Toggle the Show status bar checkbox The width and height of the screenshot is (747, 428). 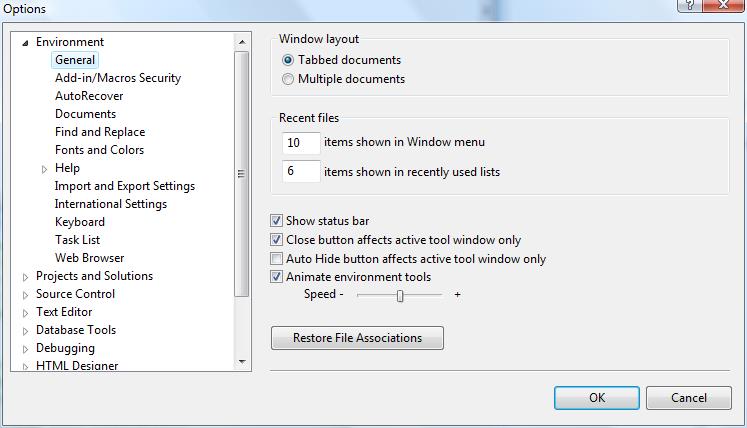pos(276,221)
